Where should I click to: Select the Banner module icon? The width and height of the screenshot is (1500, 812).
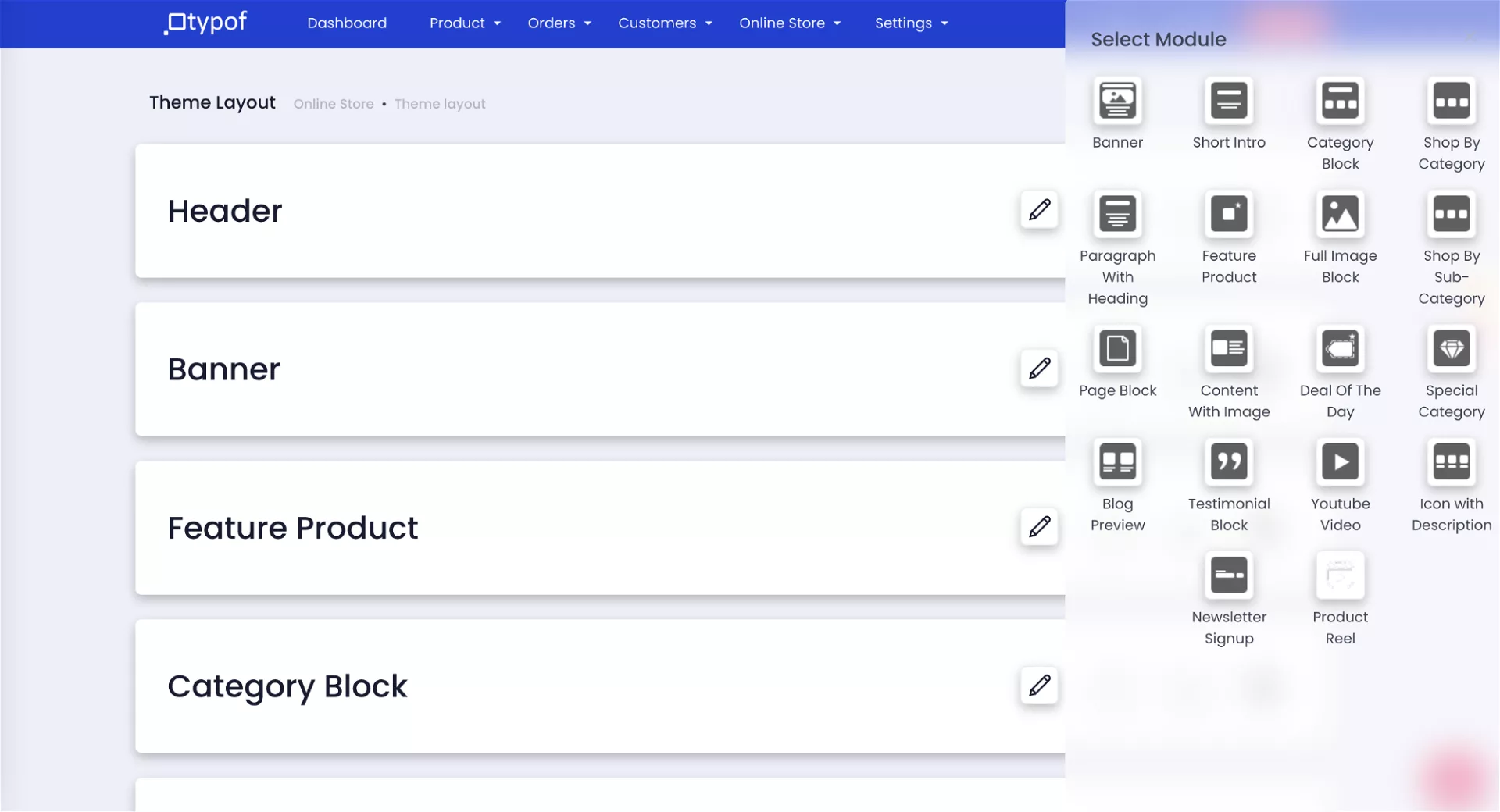(x=1117, y=101)
